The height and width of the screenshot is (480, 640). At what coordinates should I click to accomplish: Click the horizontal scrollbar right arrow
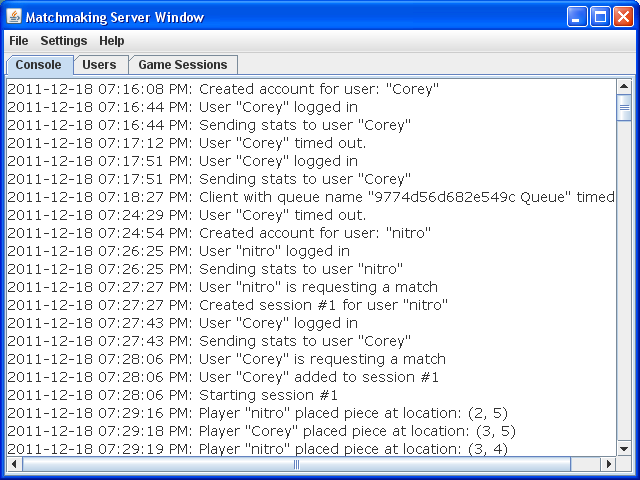[608, 465]
